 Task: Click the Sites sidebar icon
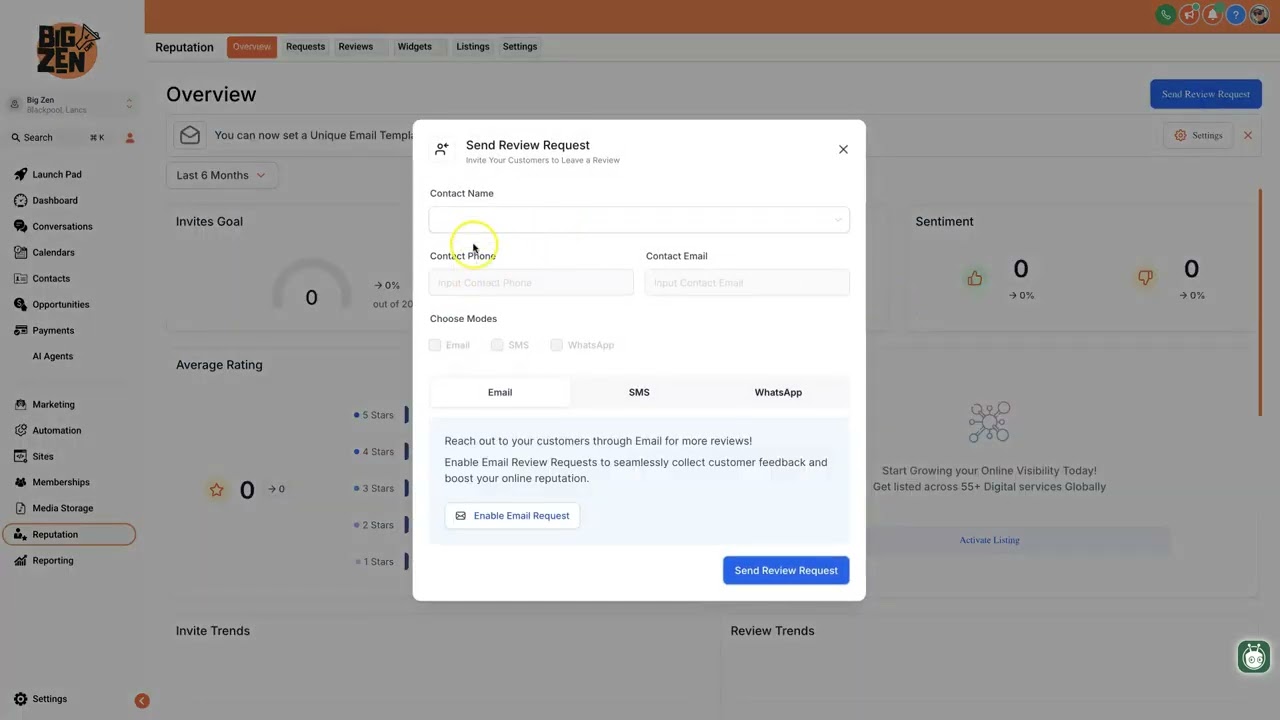pos(21,456)
